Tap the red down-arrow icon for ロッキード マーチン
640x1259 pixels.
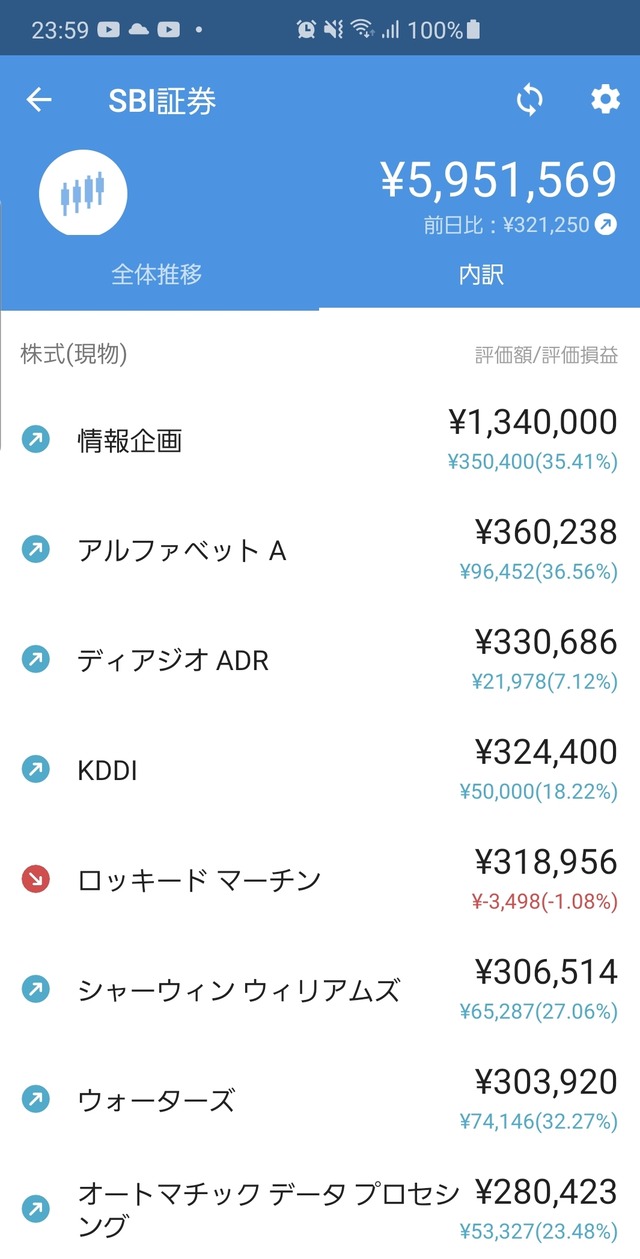coord(36,879)
